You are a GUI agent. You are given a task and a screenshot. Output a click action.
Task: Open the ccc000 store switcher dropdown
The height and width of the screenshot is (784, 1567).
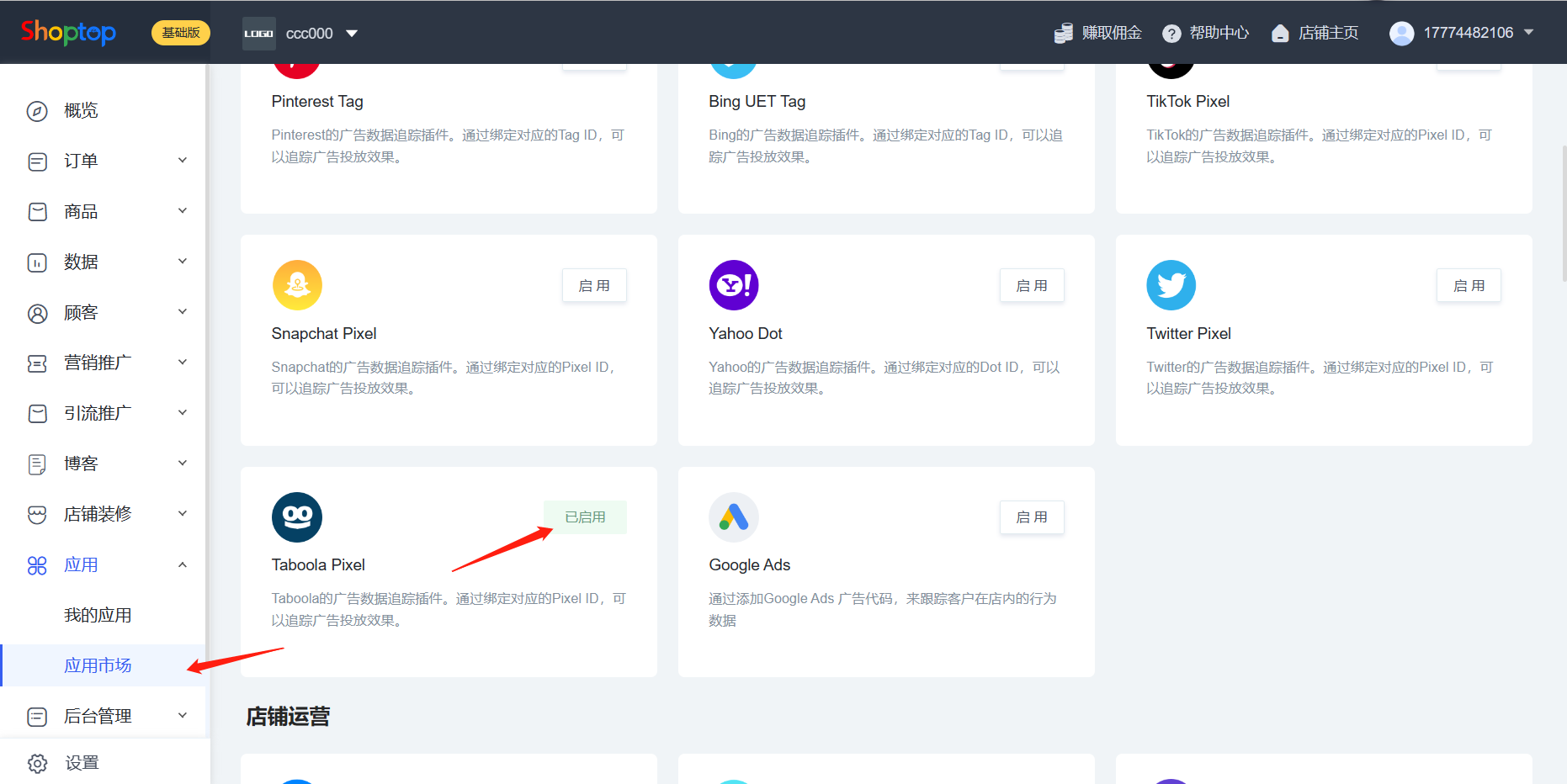[352, 34]
